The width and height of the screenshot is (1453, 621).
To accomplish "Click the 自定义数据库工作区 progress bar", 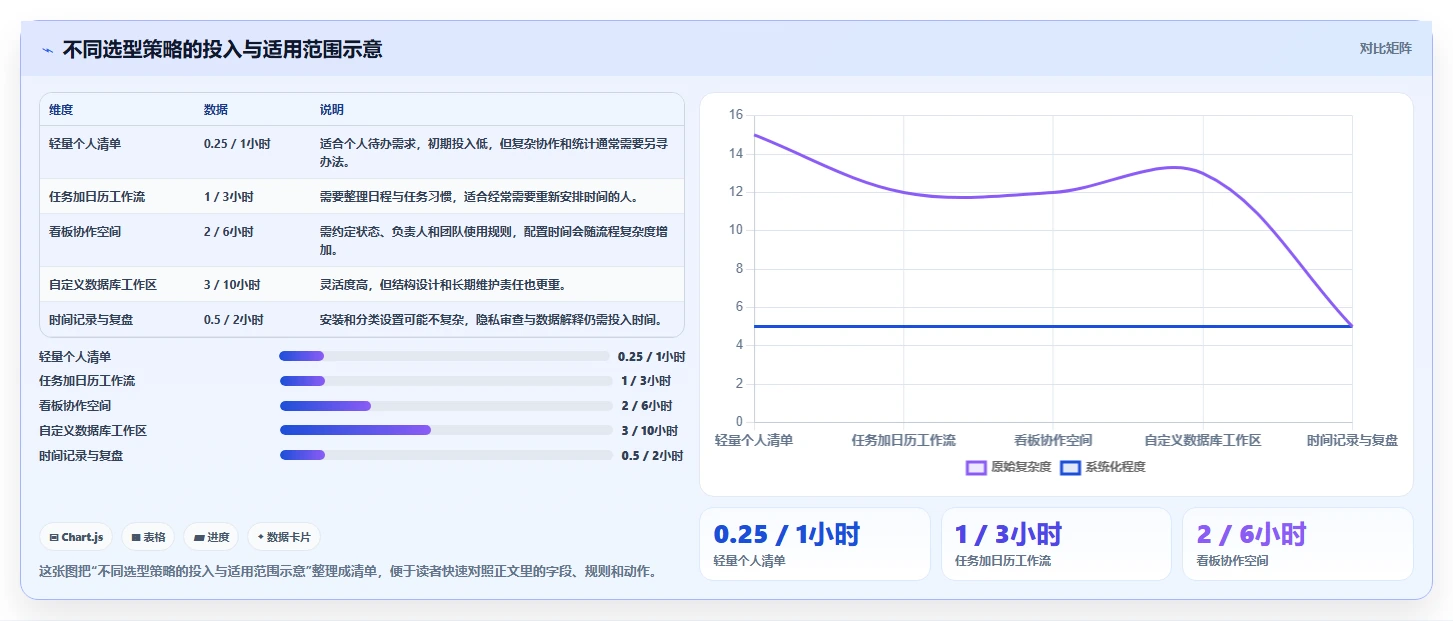I will pyautogui.click(x=446, y=430).
